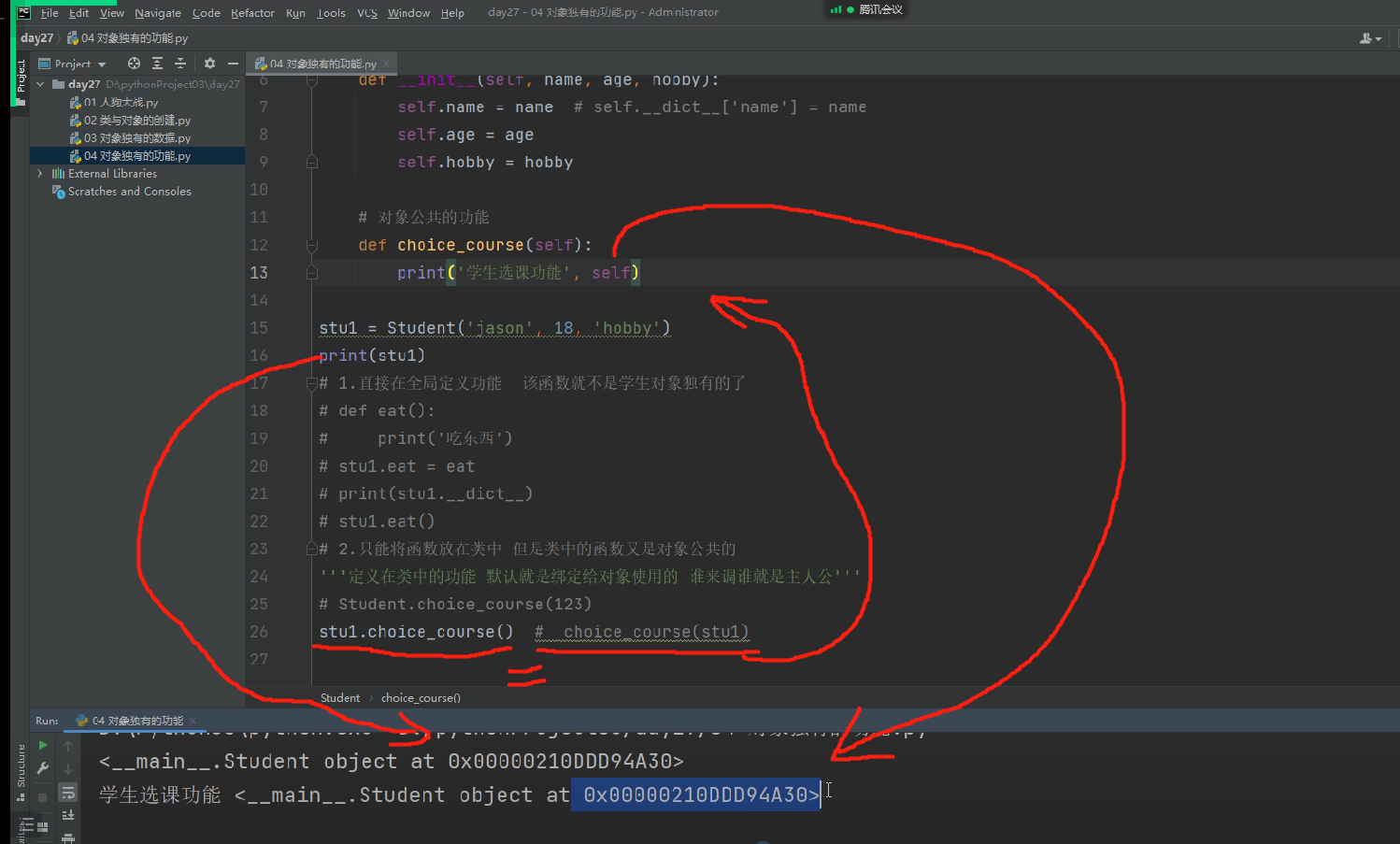The width and height of the screenshot is (1400, 844).
Task: Open the Run menu
Action: tap(295, 13)
